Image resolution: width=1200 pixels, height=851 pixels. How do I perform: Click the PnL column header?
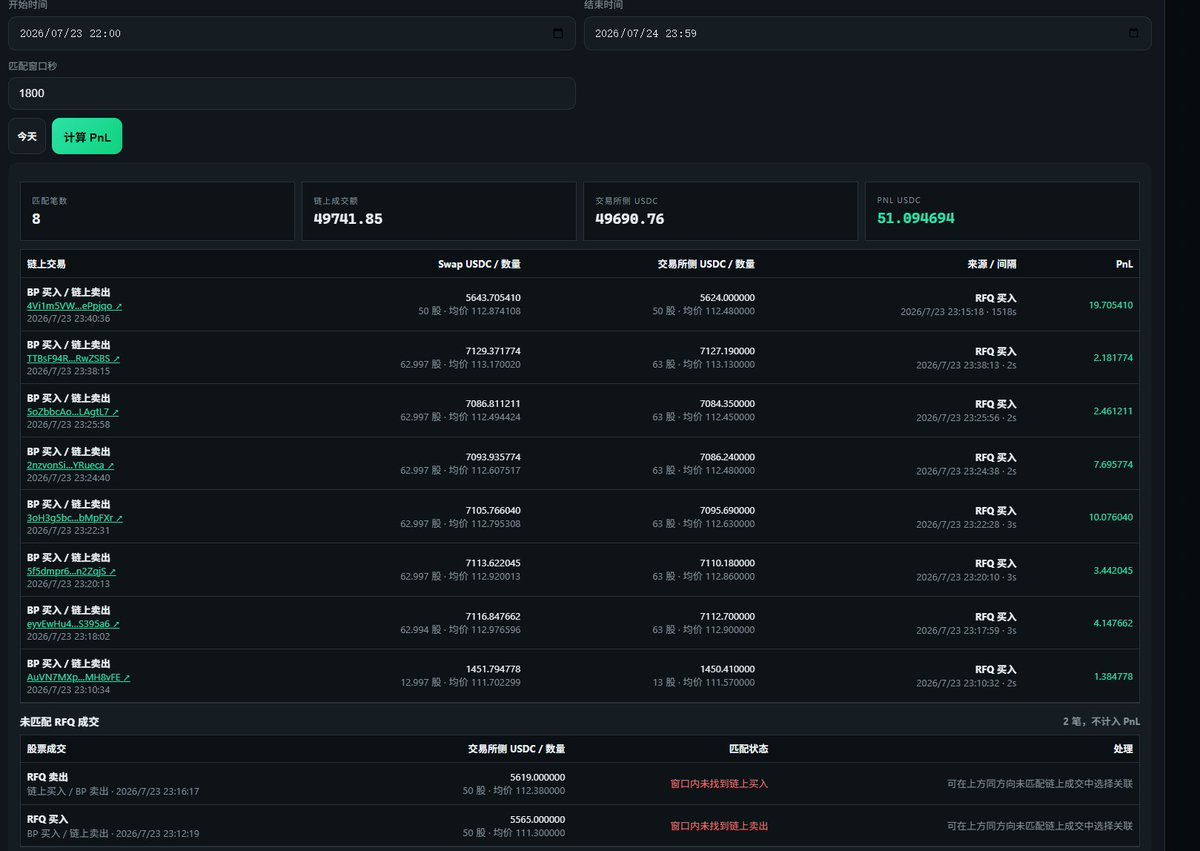(1124, 264)
